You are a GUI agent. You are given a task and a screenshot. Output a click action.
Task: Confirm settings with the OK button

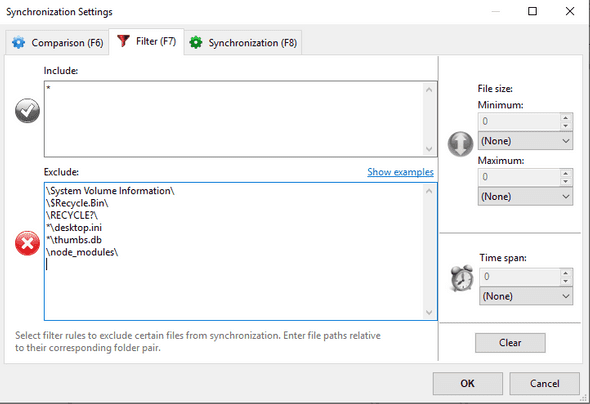click(468, 383)
